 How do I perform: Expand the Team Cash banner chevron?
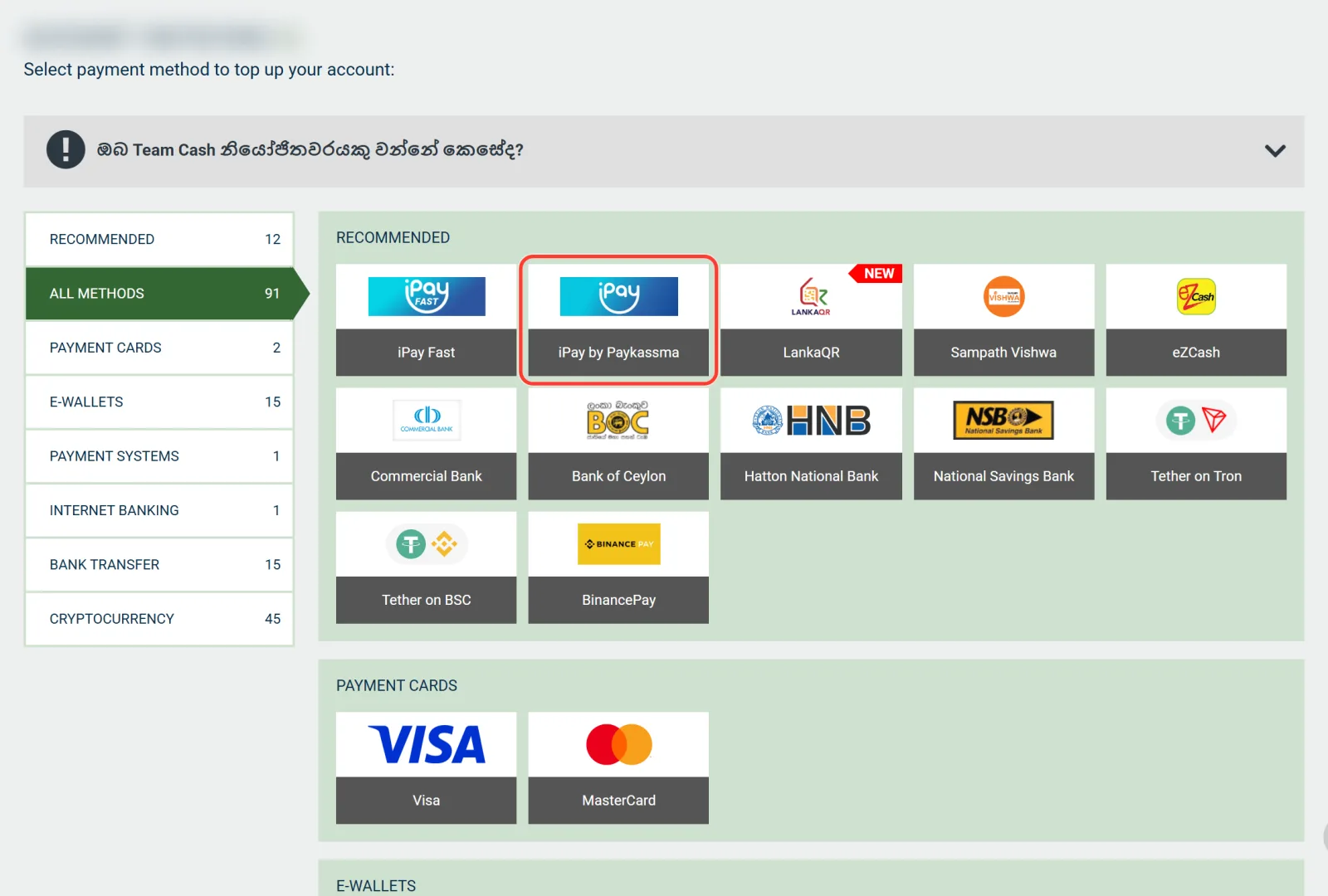[1275, 151]
